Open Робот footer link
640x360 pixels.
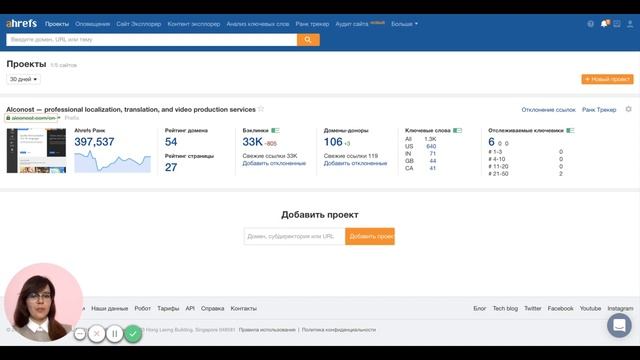point(142,309)
